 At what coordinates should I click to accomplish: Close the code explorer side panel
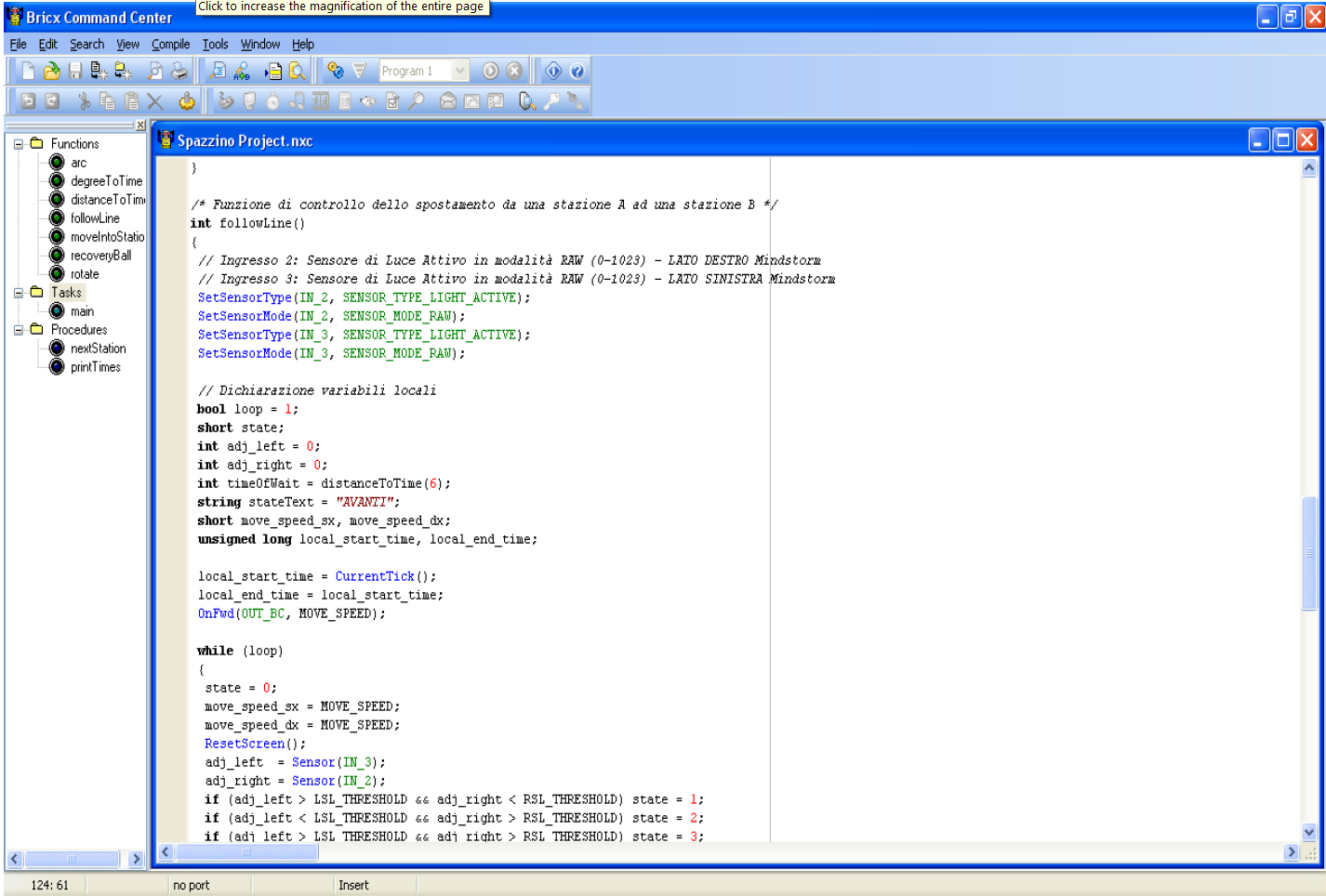click(141, 125)
